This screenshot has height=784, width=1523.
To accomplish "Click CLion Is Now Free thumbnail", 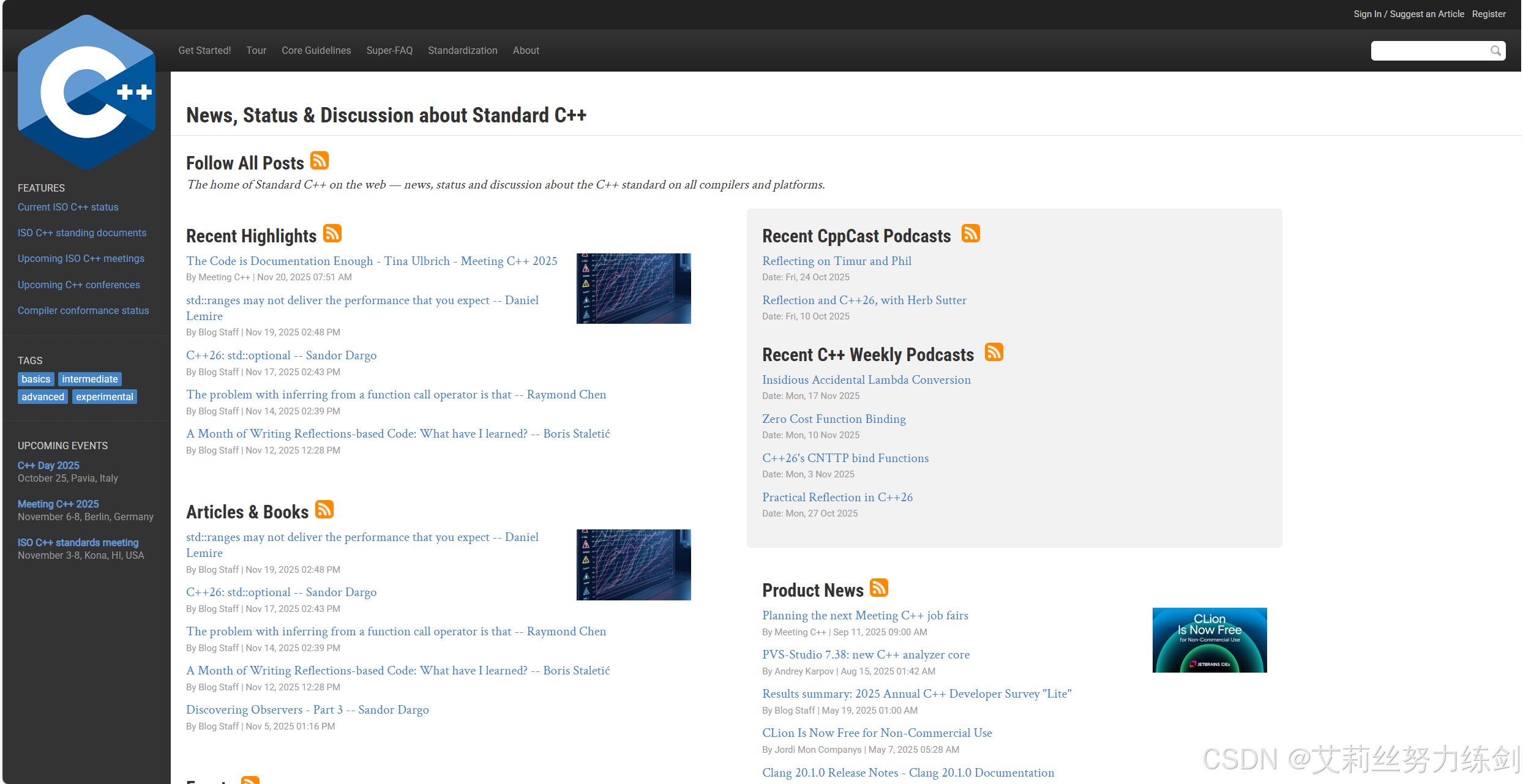I will tap(1209, 640).
